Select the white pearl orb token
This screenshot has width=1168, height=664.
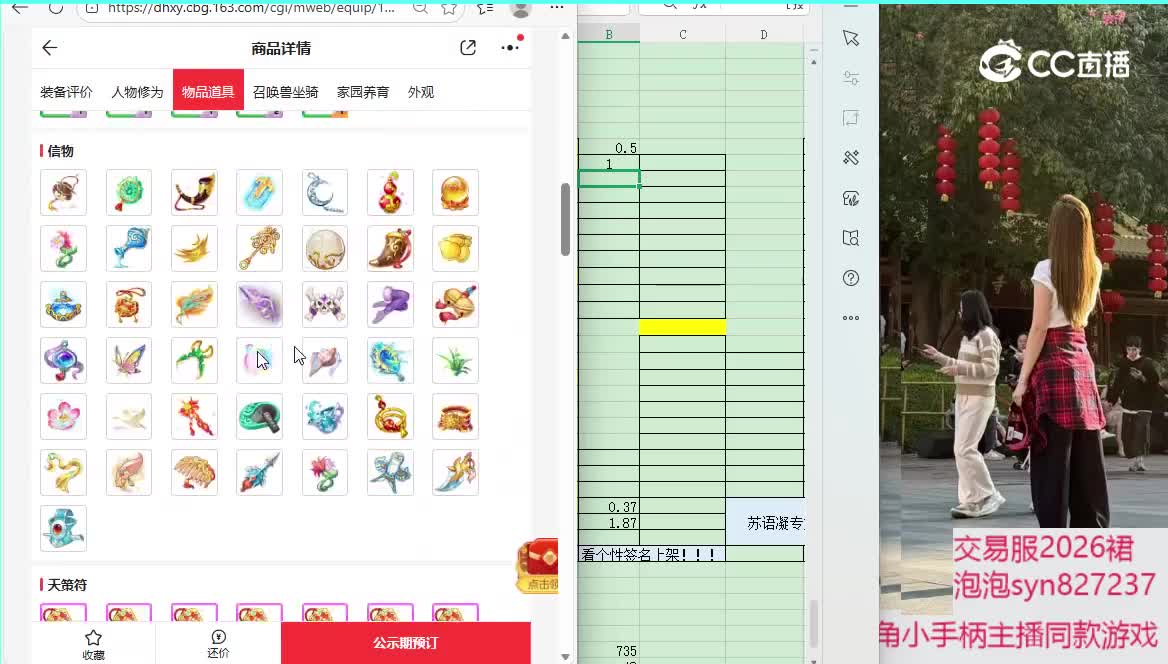tap(325, 249)
